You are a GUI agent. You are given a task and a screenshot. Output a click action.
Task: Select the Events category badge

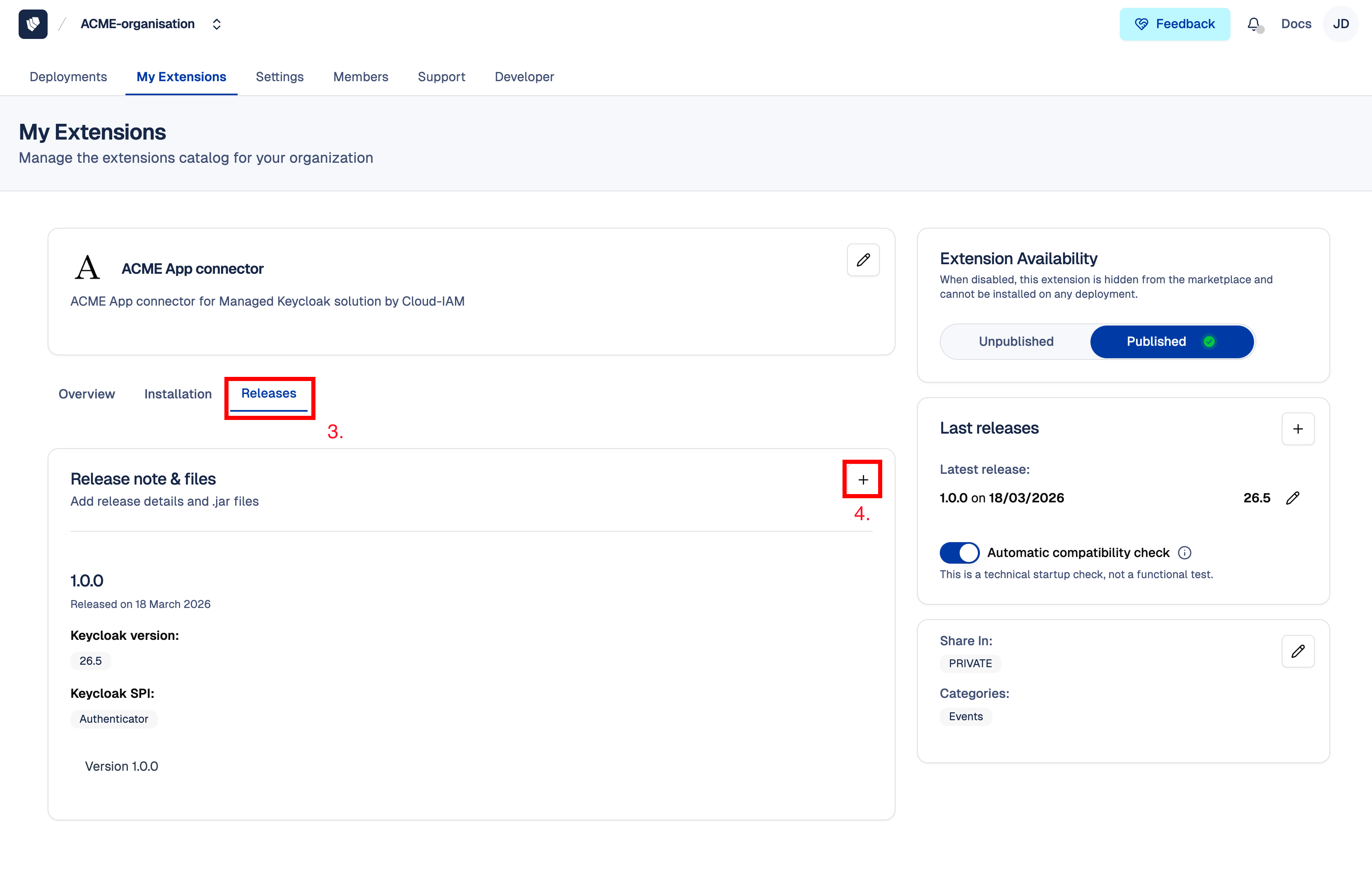pyautogui.click(x=965, y=716)
